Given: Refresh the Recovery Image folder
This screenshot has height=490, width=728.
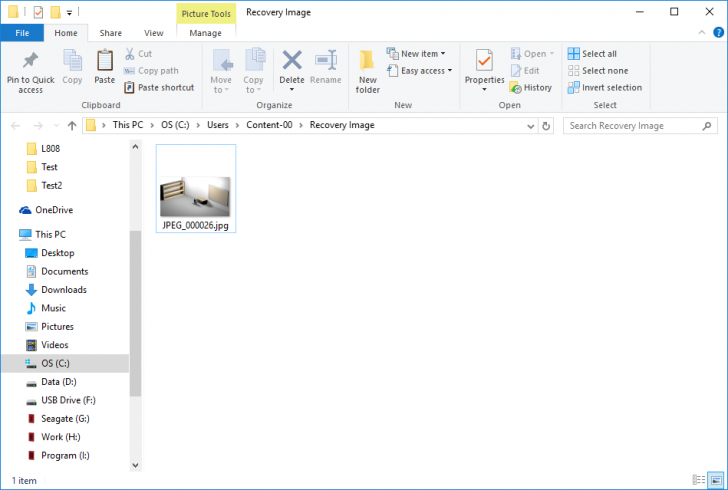Looking at the screenshot, I should 546,126.
